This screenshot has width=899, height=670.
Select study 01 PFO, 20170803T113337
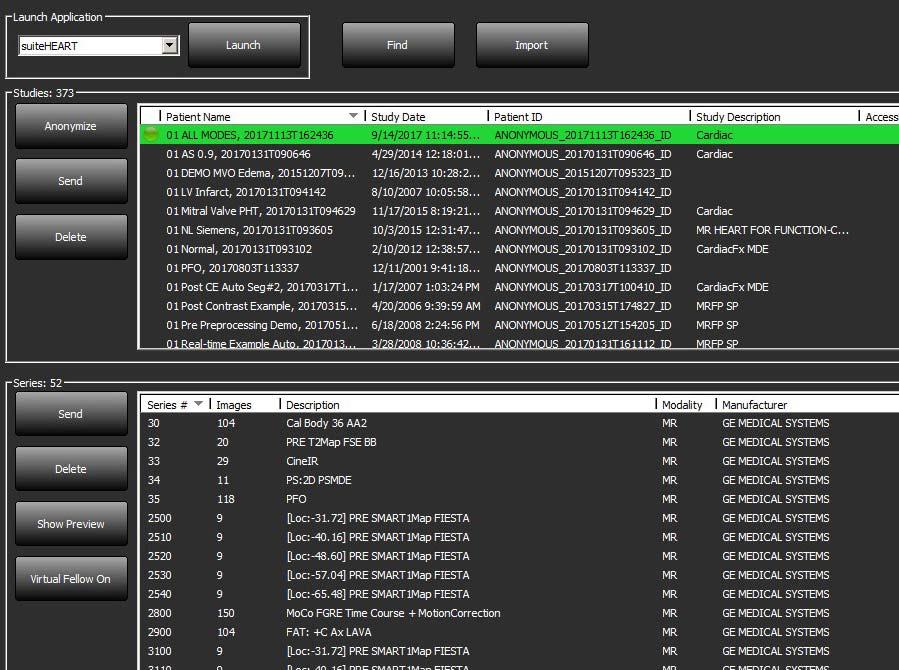click(519, 268)
